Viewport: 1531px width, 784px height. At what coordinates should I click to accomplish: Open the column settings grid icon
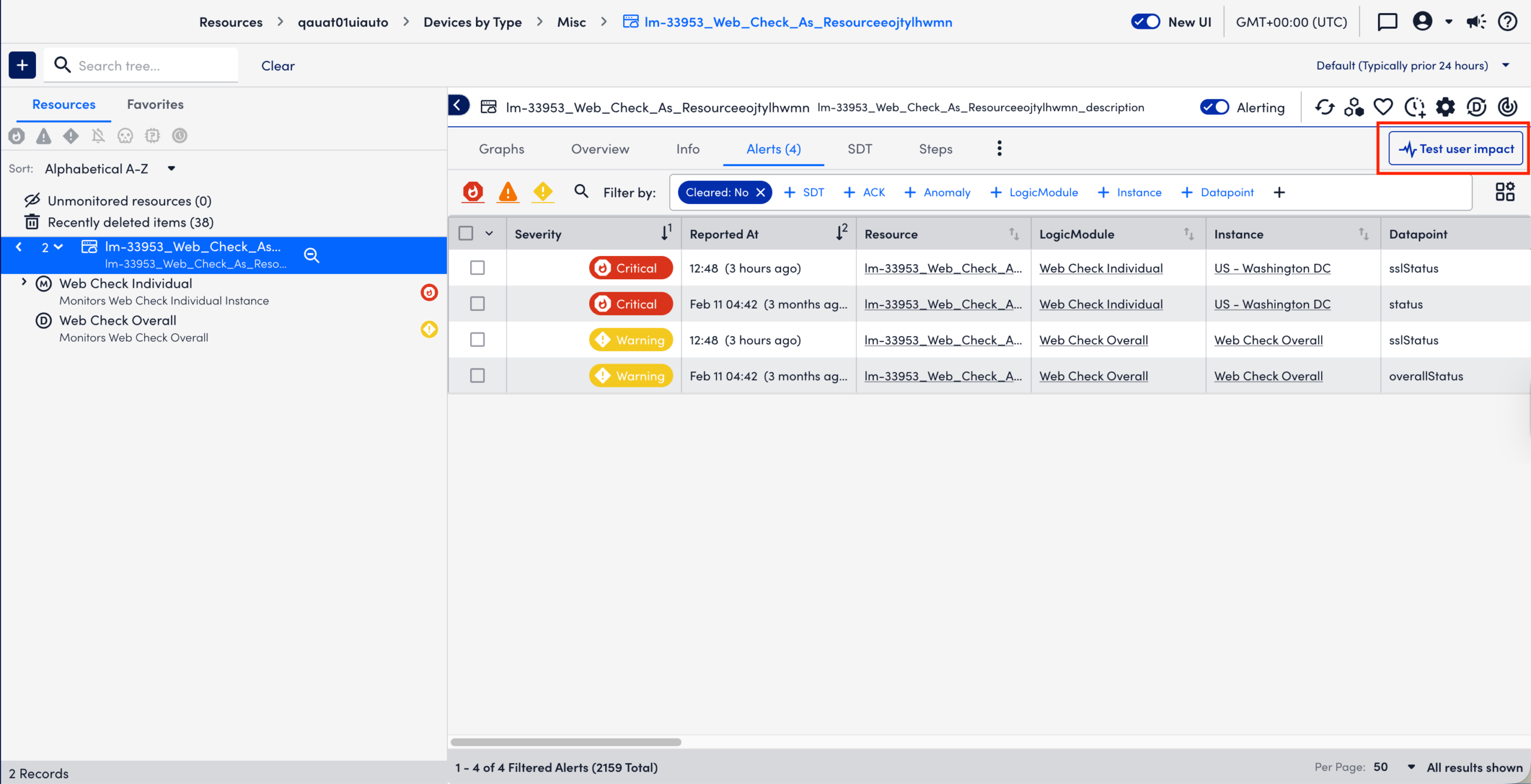[1505, 191]
